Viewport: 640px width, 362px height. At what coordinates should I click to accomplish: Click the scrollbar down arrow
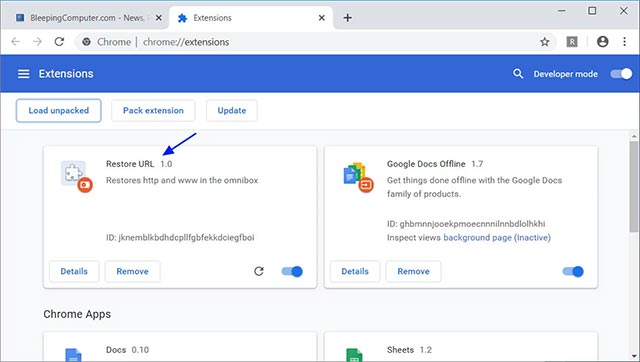[634, 357]
